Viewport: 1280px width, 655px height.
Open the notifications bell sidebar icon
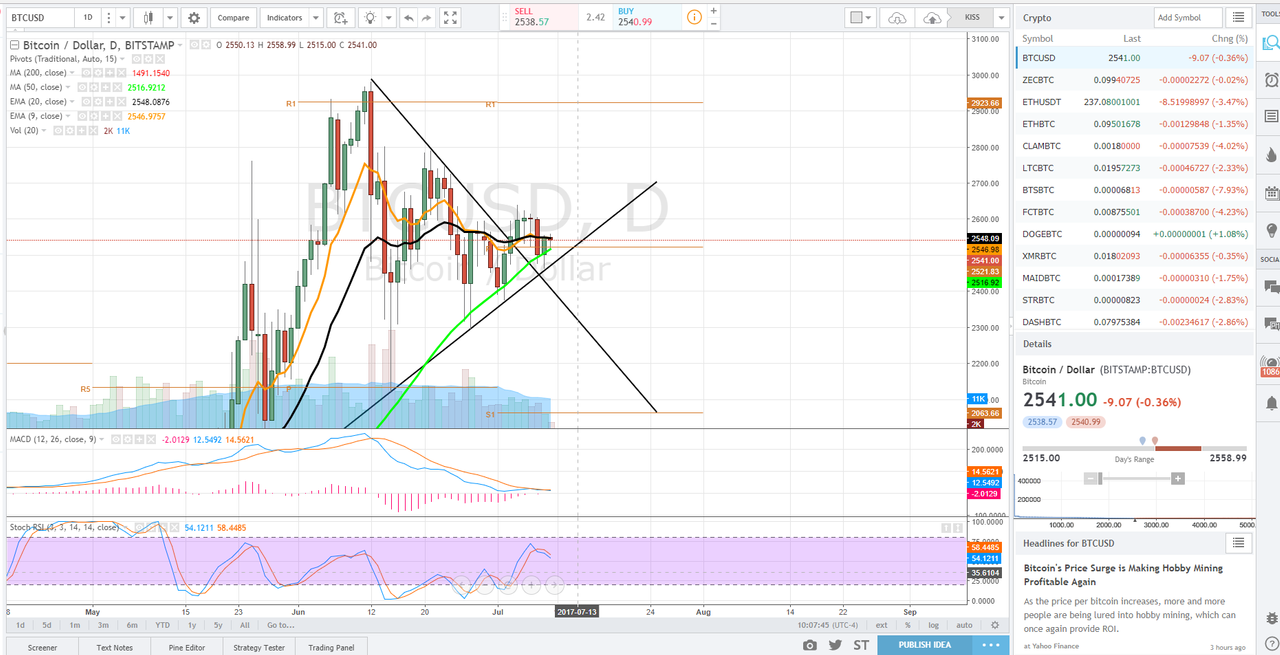pyautogui.click(x=1270, y=402)
